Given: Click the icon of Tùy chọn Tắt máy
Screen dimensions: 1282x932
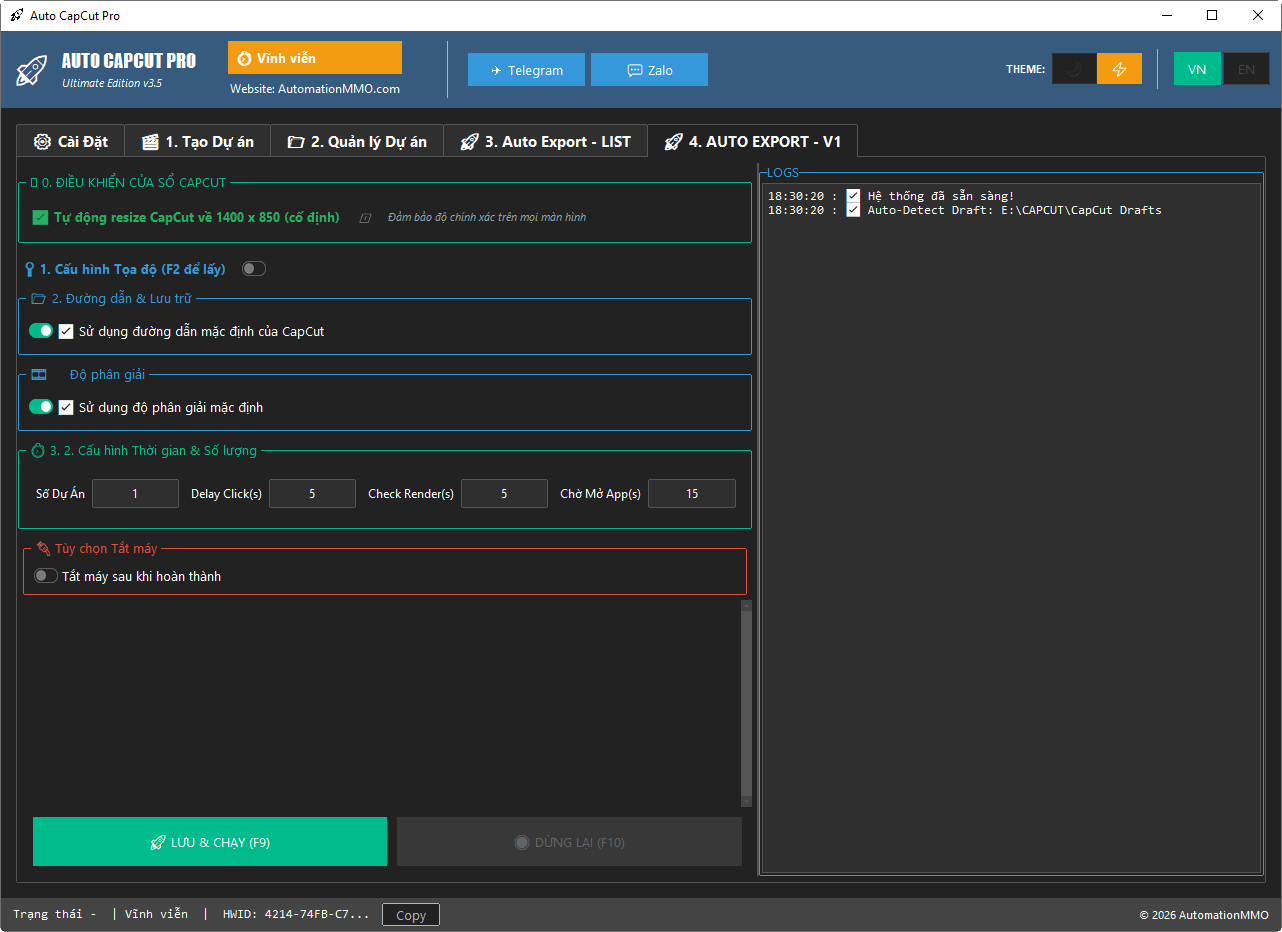Looking at the screenshot, I should pyautogui.click(x=43, y=549).
